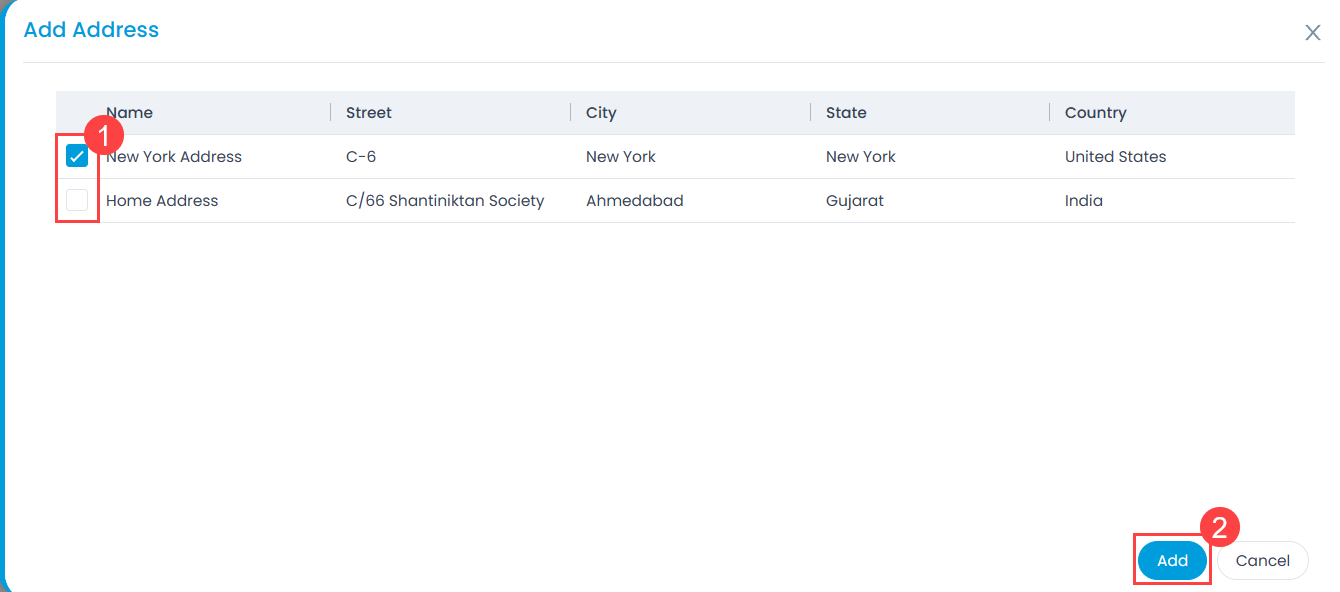Screen dimensions: 1340x592
Task: Select the City column header
Action: tap(601, 113)
